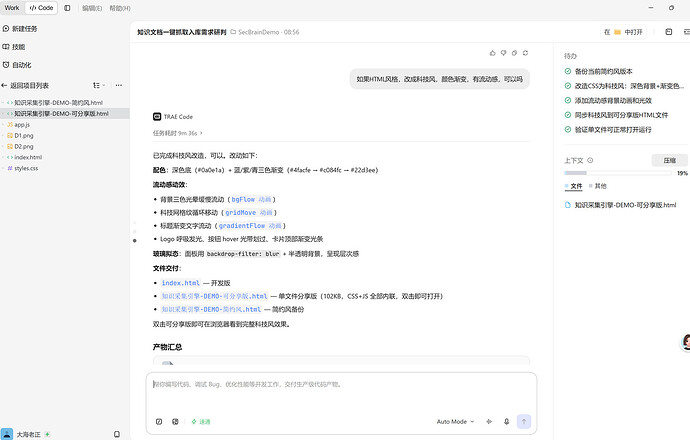
Task: Copy the response with the copy icon
Action: [514, 53]
